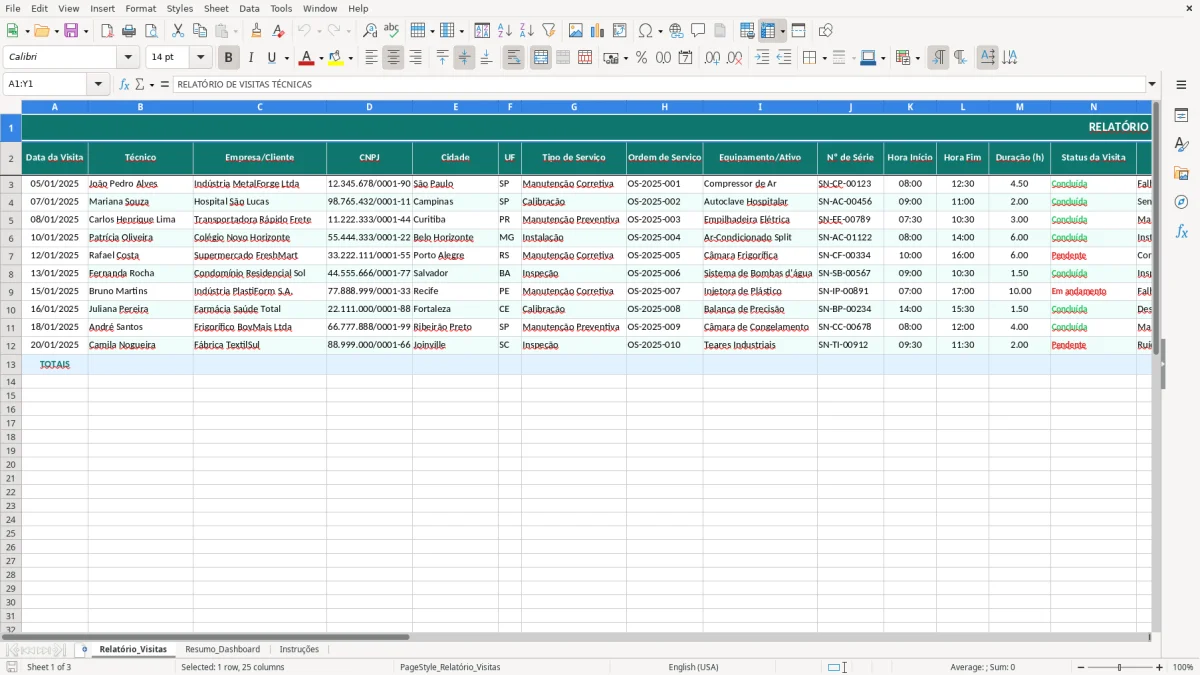Click the Add Decimal Place icon
Screen dimensions: 1200x675
(x=712, y=58)
